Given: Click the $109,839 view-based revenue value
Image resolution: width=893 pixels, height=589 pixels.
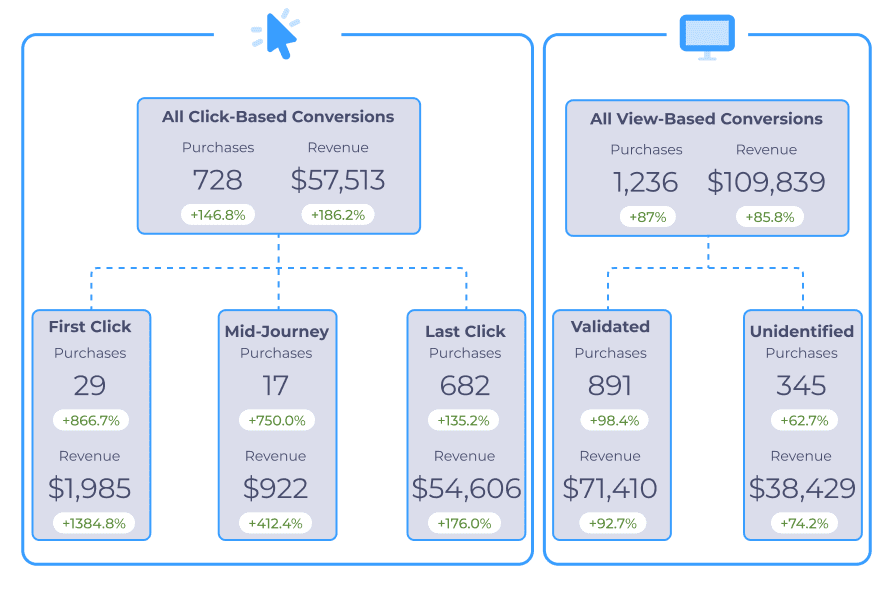Looking at the screenshot, I should coord(766,182).
